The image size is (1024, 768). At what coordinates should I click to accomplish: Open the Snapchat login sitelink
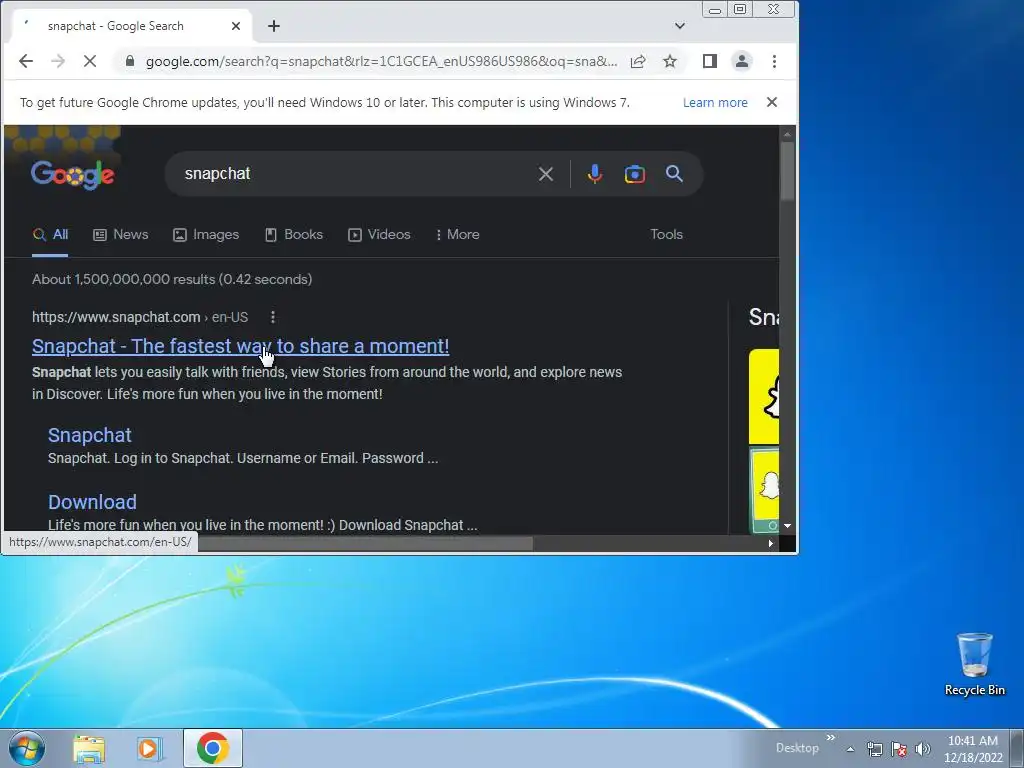coord(89,435)
